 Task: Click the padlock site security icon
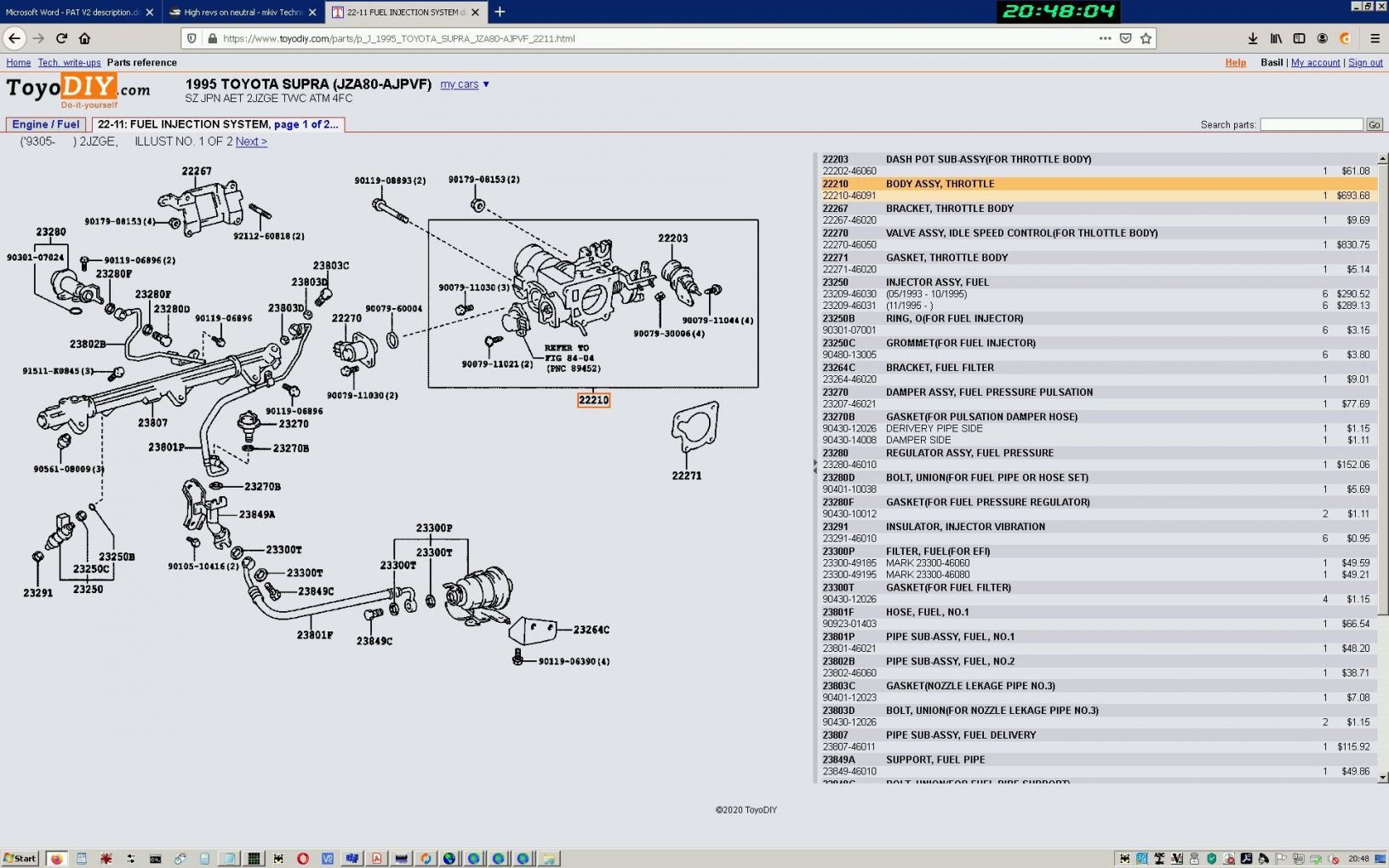tap(212, 38)
